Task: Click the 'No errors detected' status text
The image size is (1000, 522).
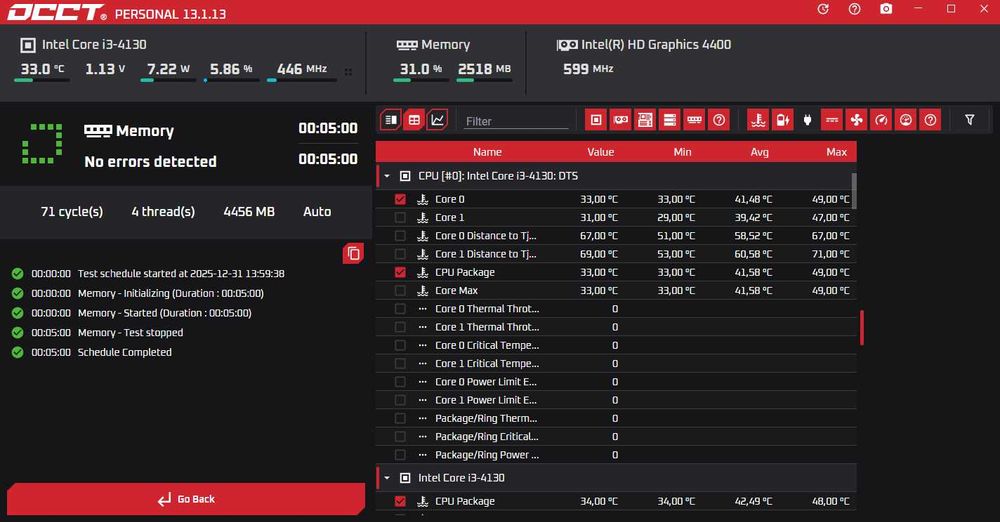Action: pos(151,161)
